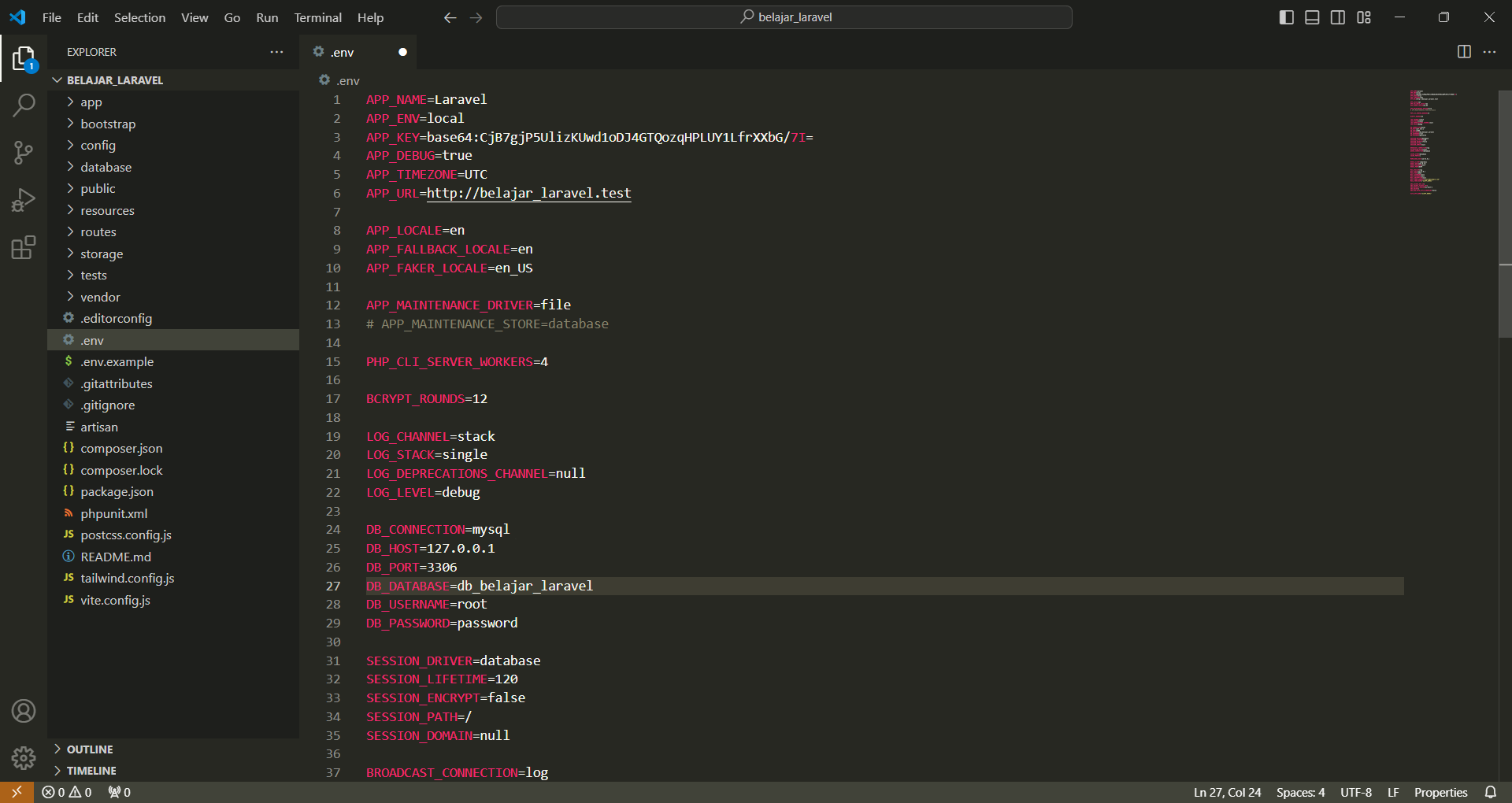Click the belajar_laravel command center search bar
The width and height of the screenshot is (1512, 803).
(x=784, y=17)
